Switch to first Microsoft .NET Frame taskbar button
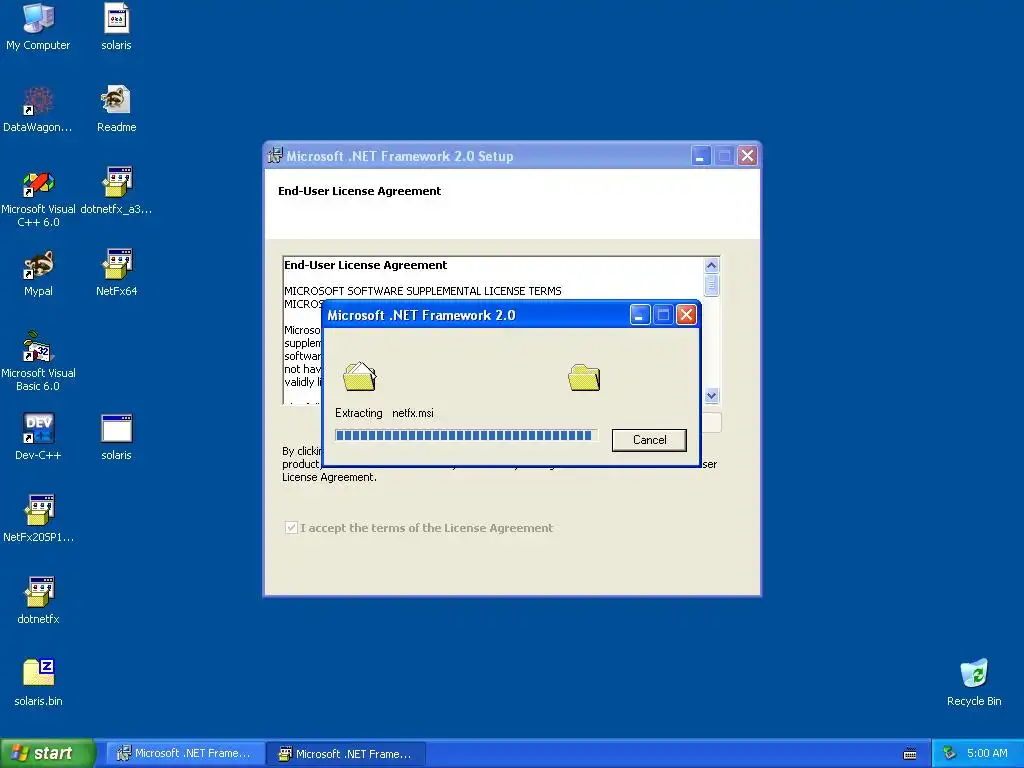The image size is (1024, 768). click(184, 754)
